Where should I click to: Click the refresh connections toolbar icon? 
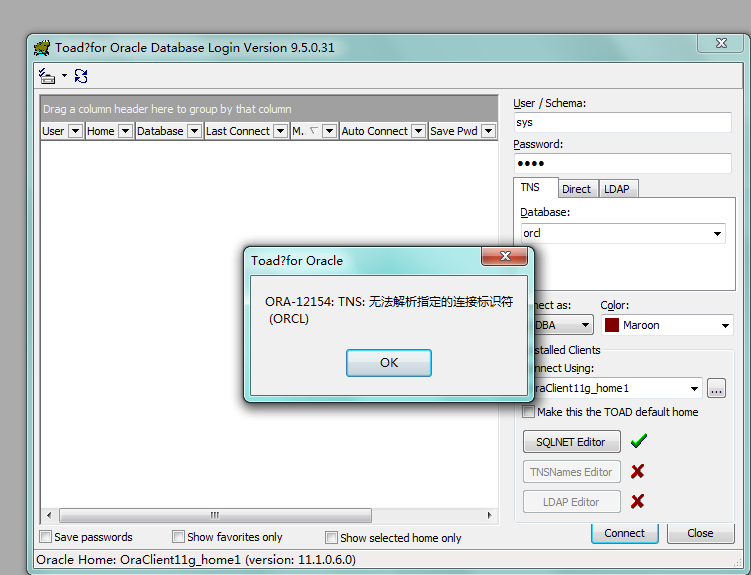point(81,76)
